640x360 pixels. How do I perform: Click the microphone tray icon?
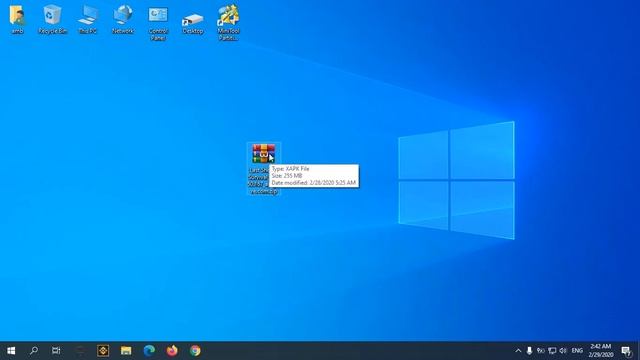(x=529, y=351)
